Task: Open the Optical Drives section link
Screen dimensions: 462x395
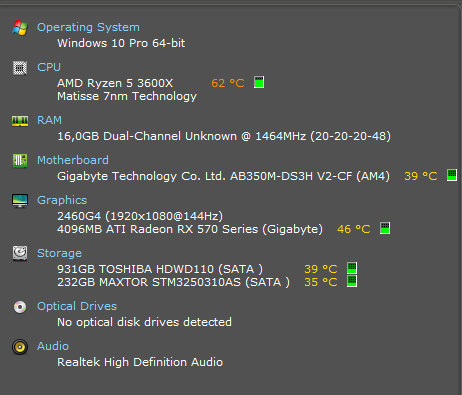Action: coord(77,306)
